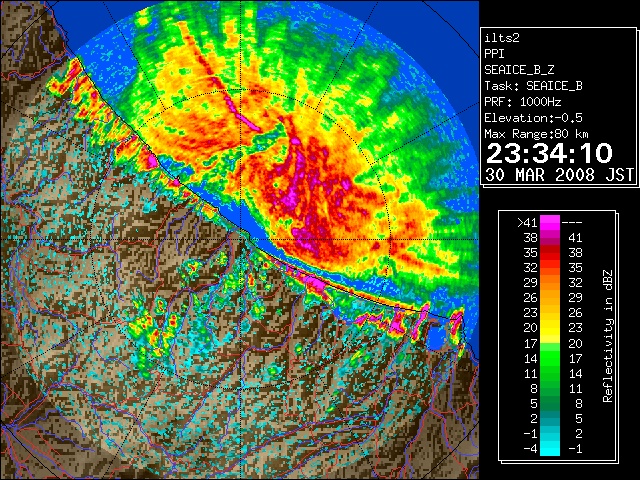Click the '30 MAR 2008 JST' date

point(560,175)
